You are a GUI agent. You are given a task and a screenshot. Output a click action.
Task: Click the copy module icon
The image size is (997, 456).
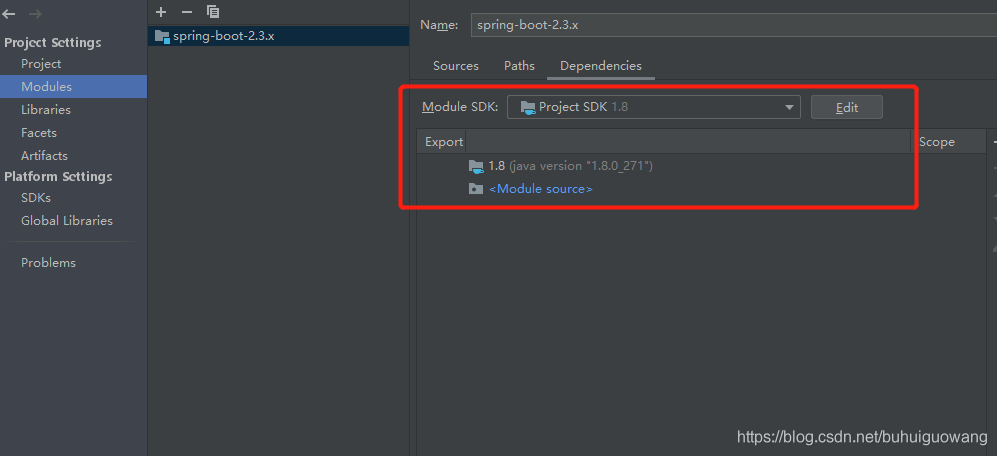tap(212, 11)
